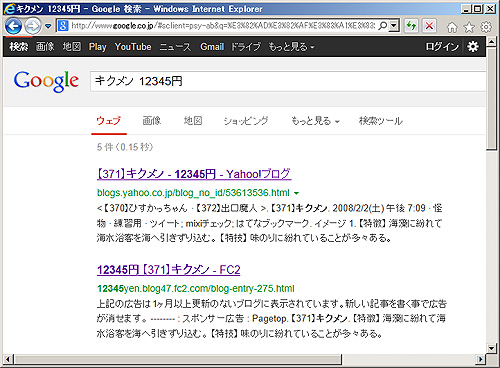Click the 5 件 (0.15 秒) result count text
This screenshot has width=500, height=368.
click(125, 147)
